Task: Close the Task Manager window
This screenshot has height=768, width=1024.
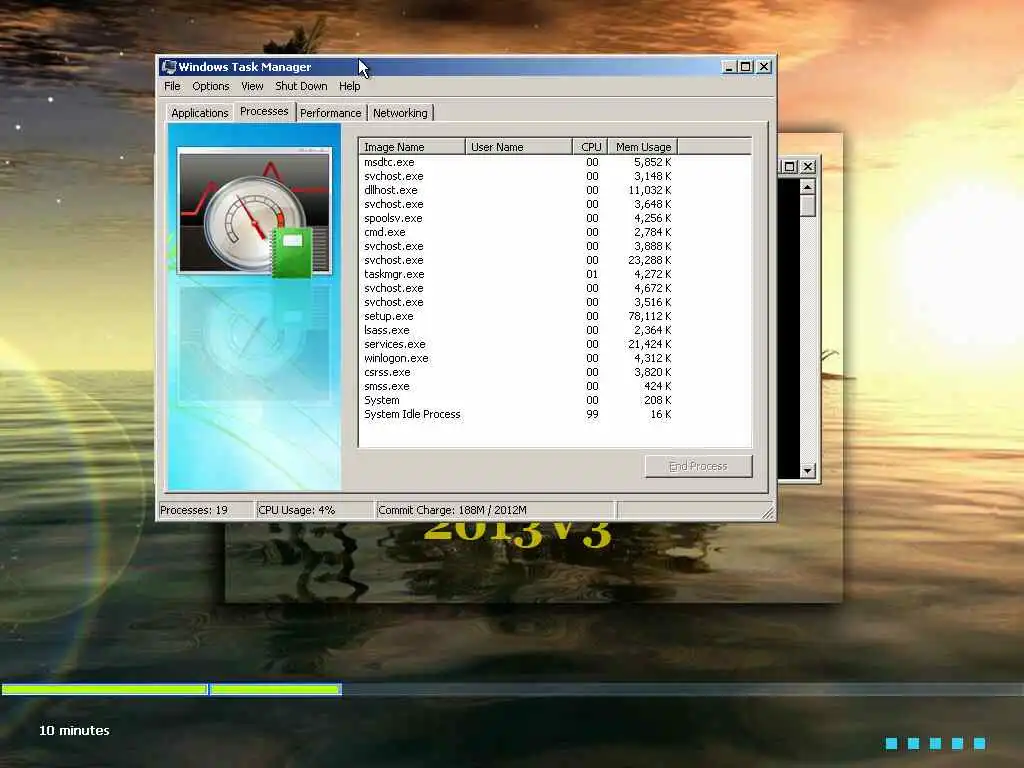Action: click(763, 67)
